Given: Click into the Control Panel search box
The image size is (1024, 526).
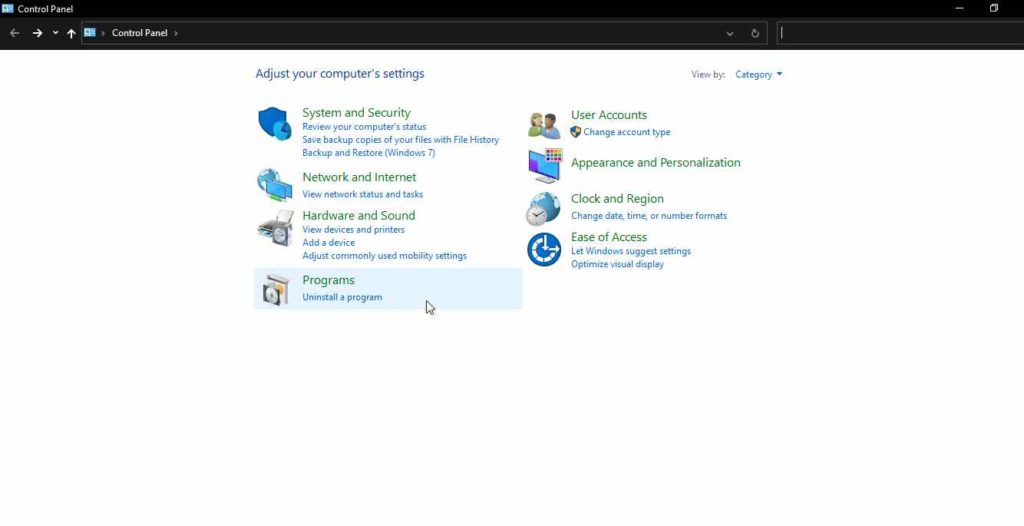Looking at the screenshot, I should (x=900, y=33).
